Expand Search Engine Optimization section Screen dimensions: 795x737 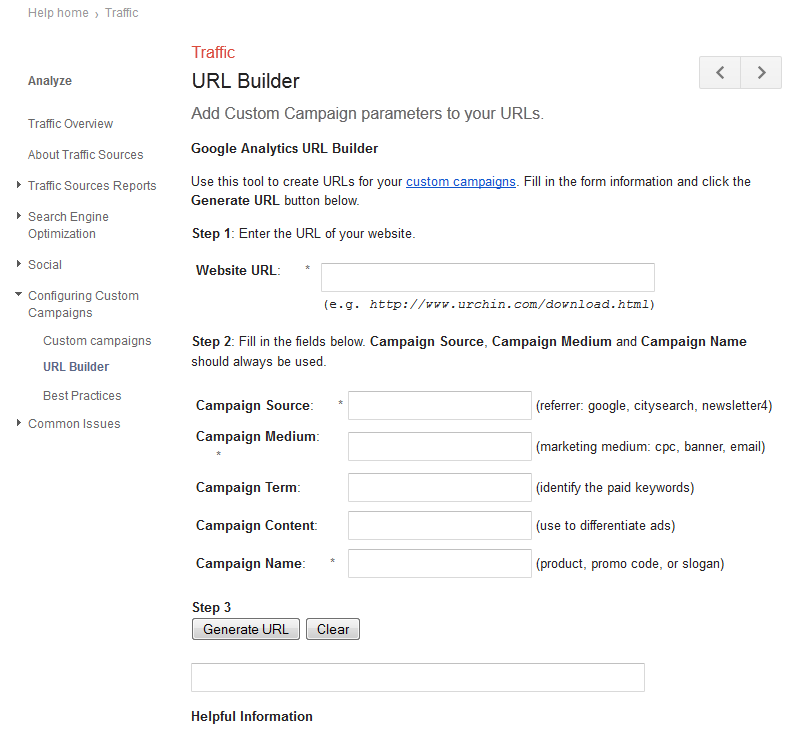point(19,216)
